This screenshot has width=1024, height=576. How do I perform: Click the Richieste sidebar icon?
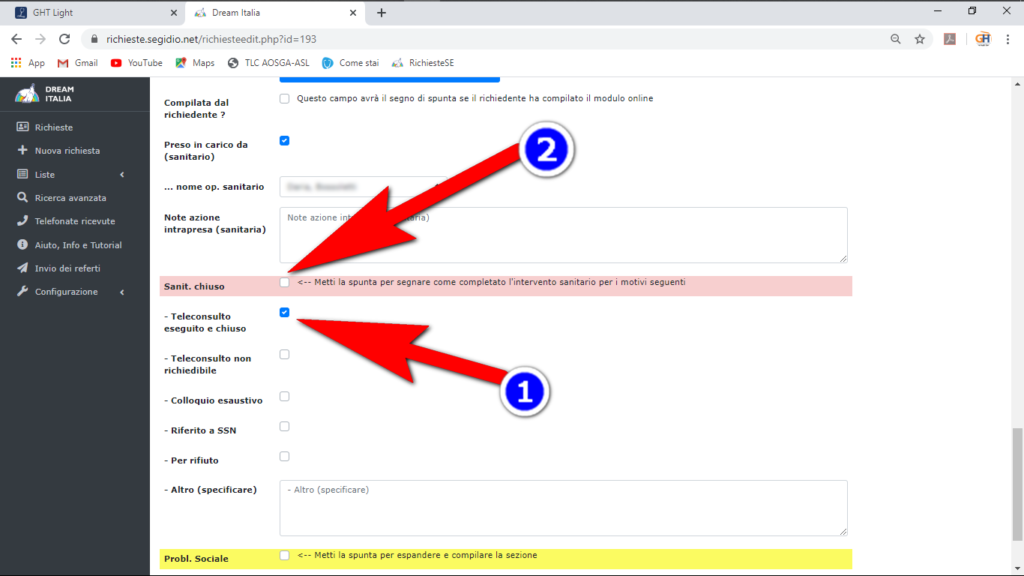point(22,128)
